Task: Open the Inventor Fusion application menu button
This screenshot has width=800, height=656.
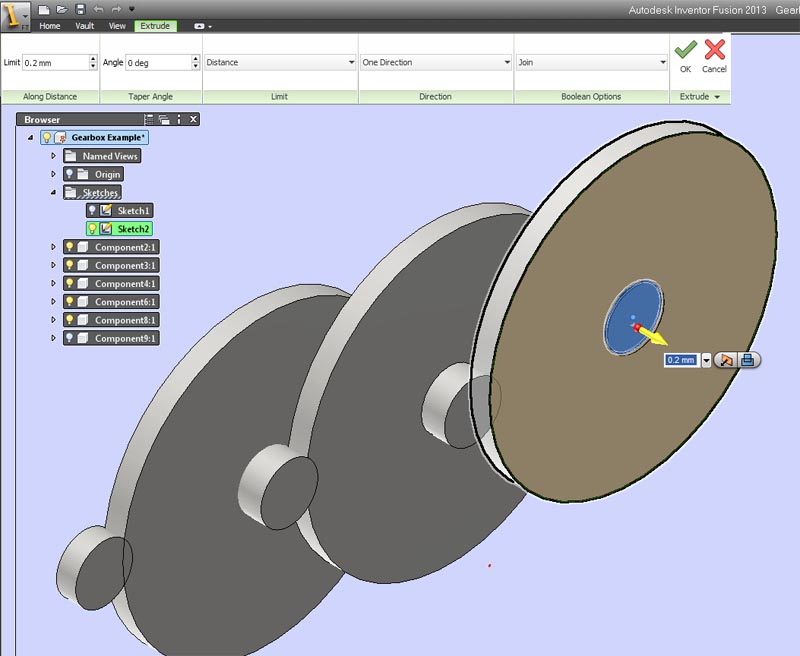Action: pos(15,16)
